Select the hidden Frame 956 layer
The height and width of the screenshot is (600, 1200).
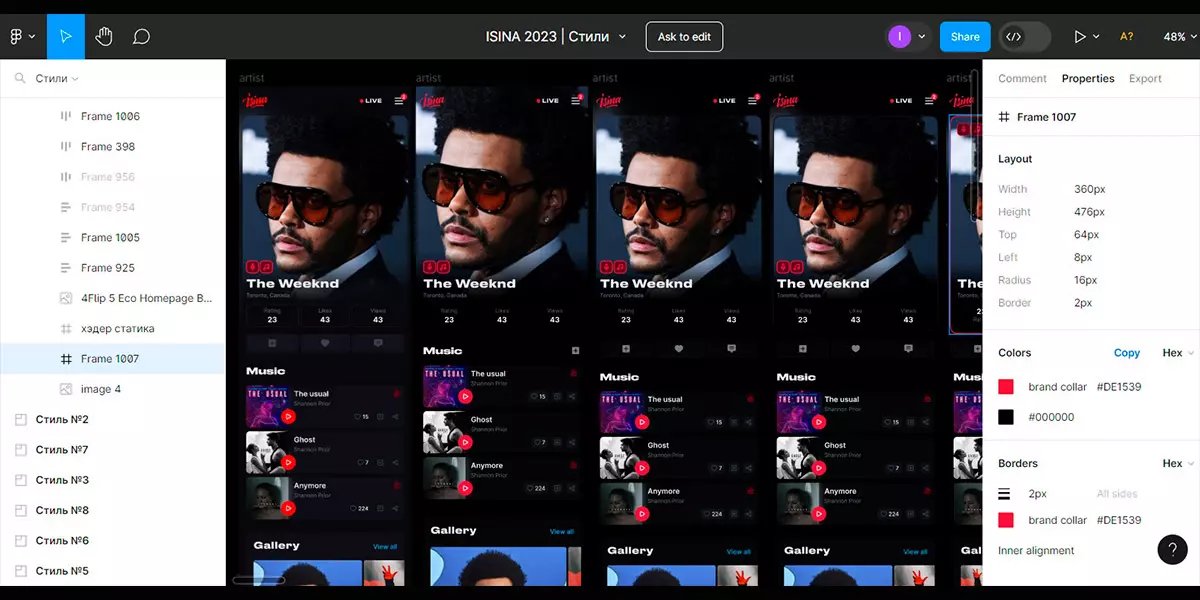click(112, 177)
